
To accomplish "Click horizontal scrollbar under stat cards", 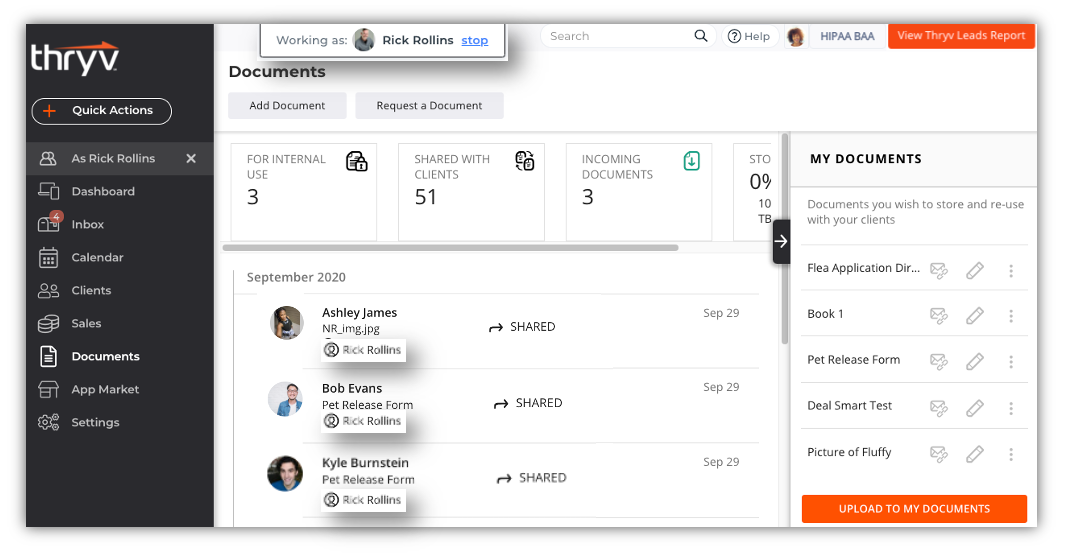I will tap(451, 248).
